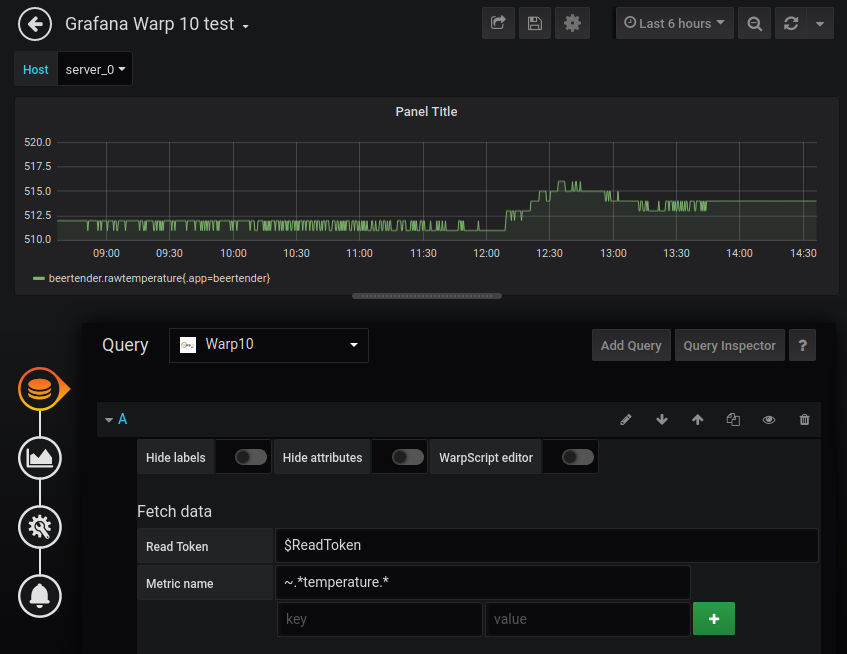Open the refresh interval dropdown arrow
Screen dimensions: 847x654
tap(820, 23)
